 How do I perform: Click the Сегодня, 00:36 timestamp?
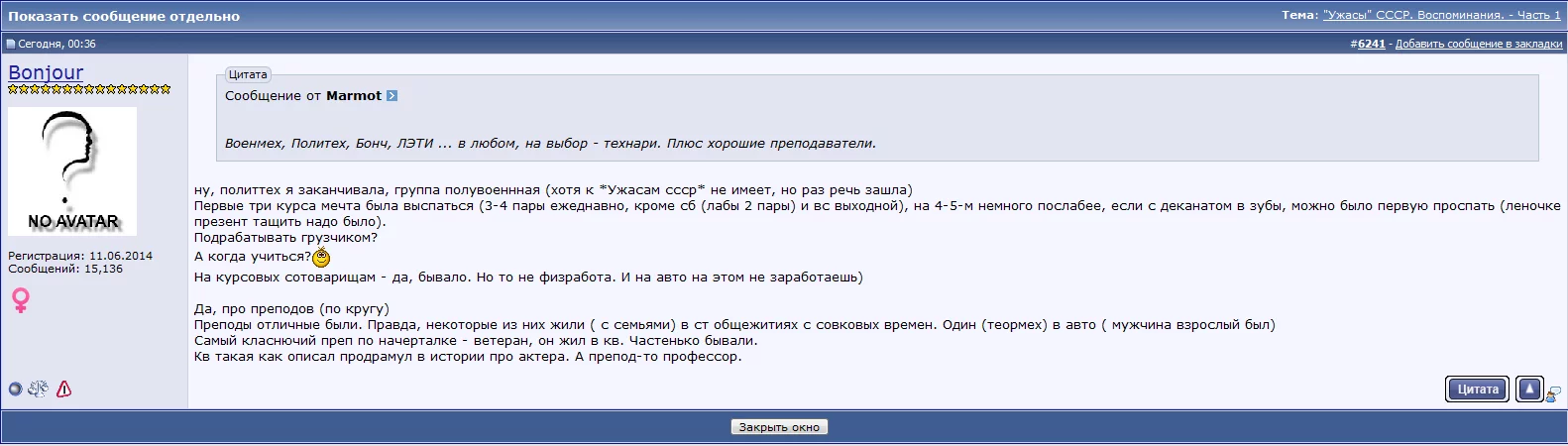coord(56,44)
